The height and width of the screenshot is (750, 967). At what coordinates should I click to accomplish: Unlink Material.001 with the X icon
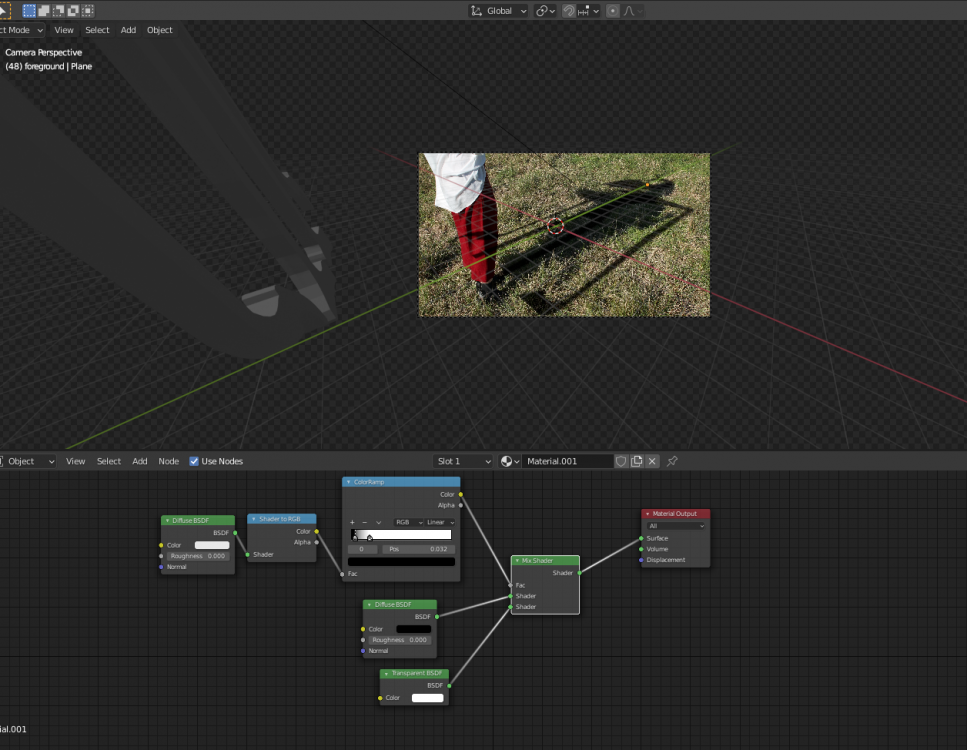(652, 461)
